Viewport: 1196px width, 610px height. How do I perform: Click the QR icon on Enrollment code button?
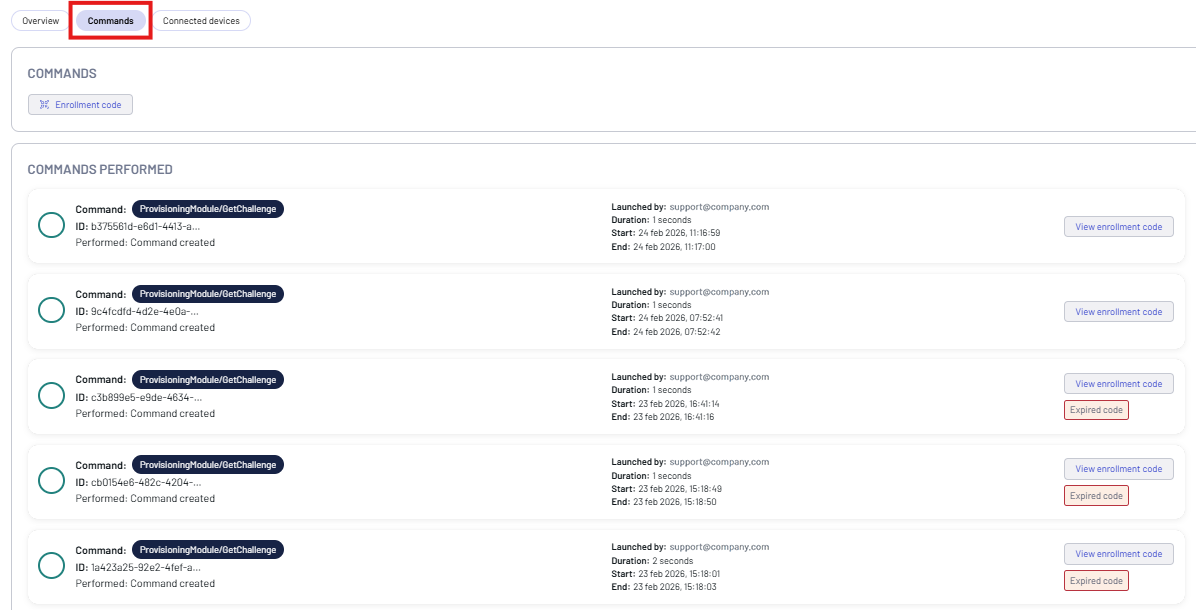(x=44, y=105)
